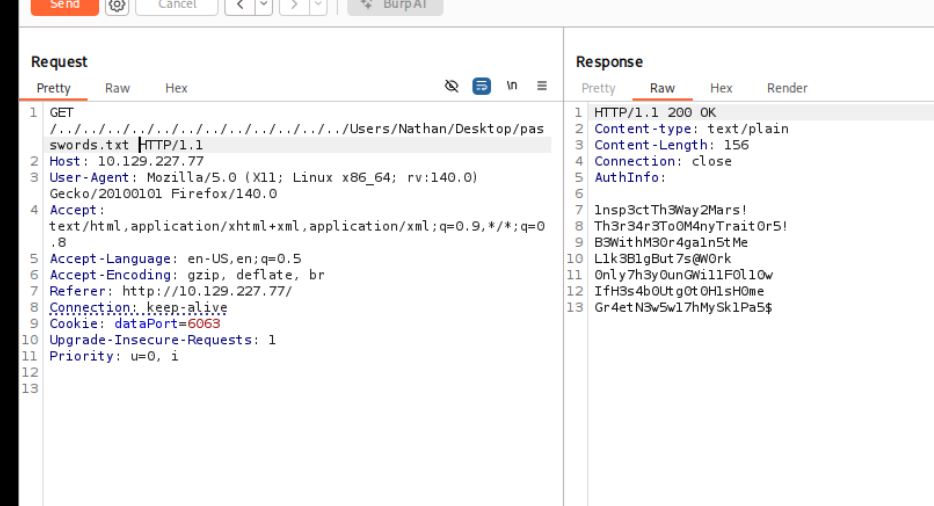Image resolution: width=934 pixels, height=506 pixels.
Task: Toggle the hide-request-items crossed eye icon
Action: pyautogui.click(x=452, y=87)
